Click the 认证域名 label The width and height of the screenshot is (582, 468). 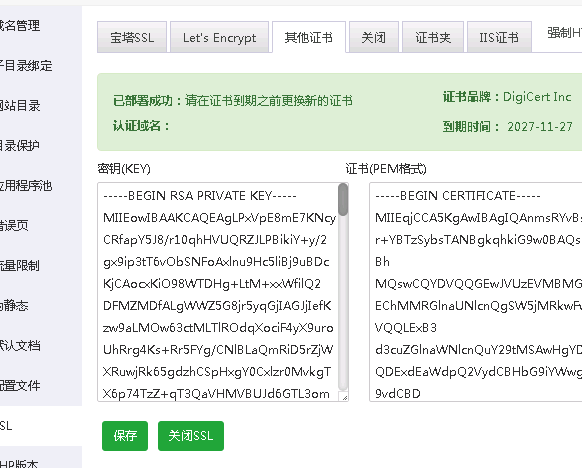tap(141, 126)
